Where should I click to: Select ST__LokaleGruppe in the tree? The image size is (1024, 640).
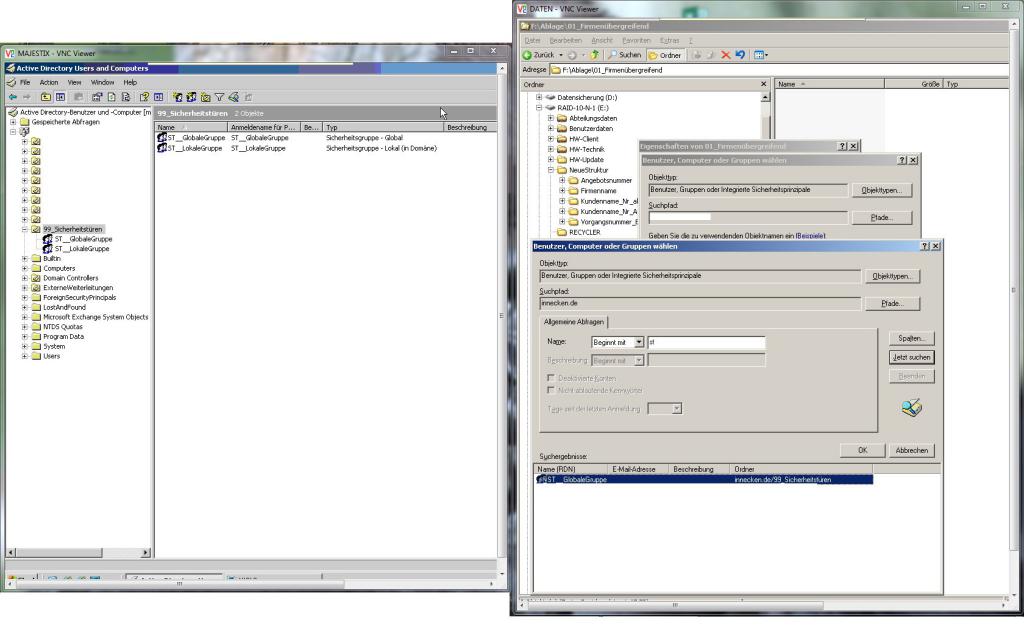[x=82, y=249]
